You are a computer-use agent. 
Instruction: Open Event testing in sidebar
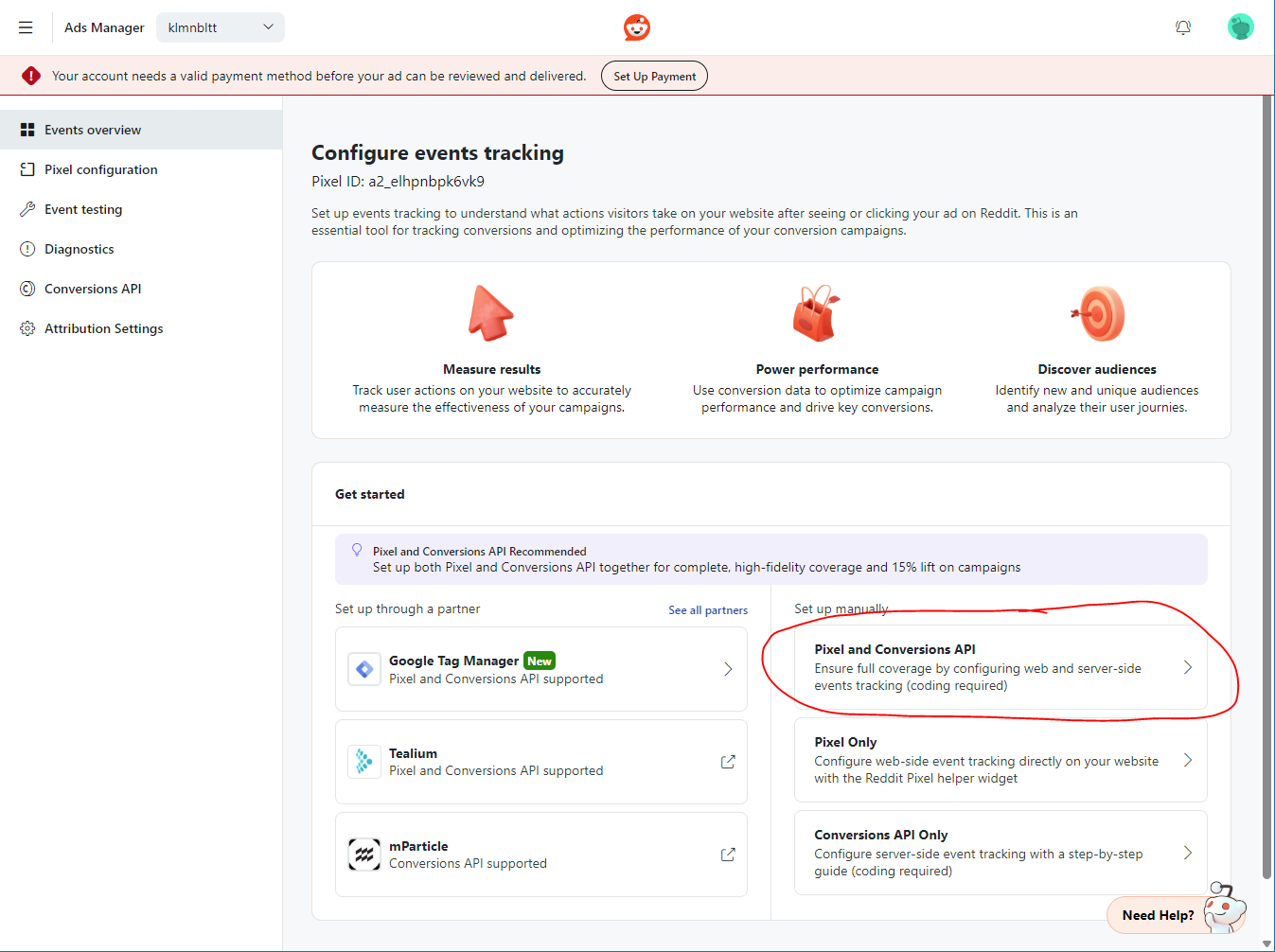coord(83,209)
